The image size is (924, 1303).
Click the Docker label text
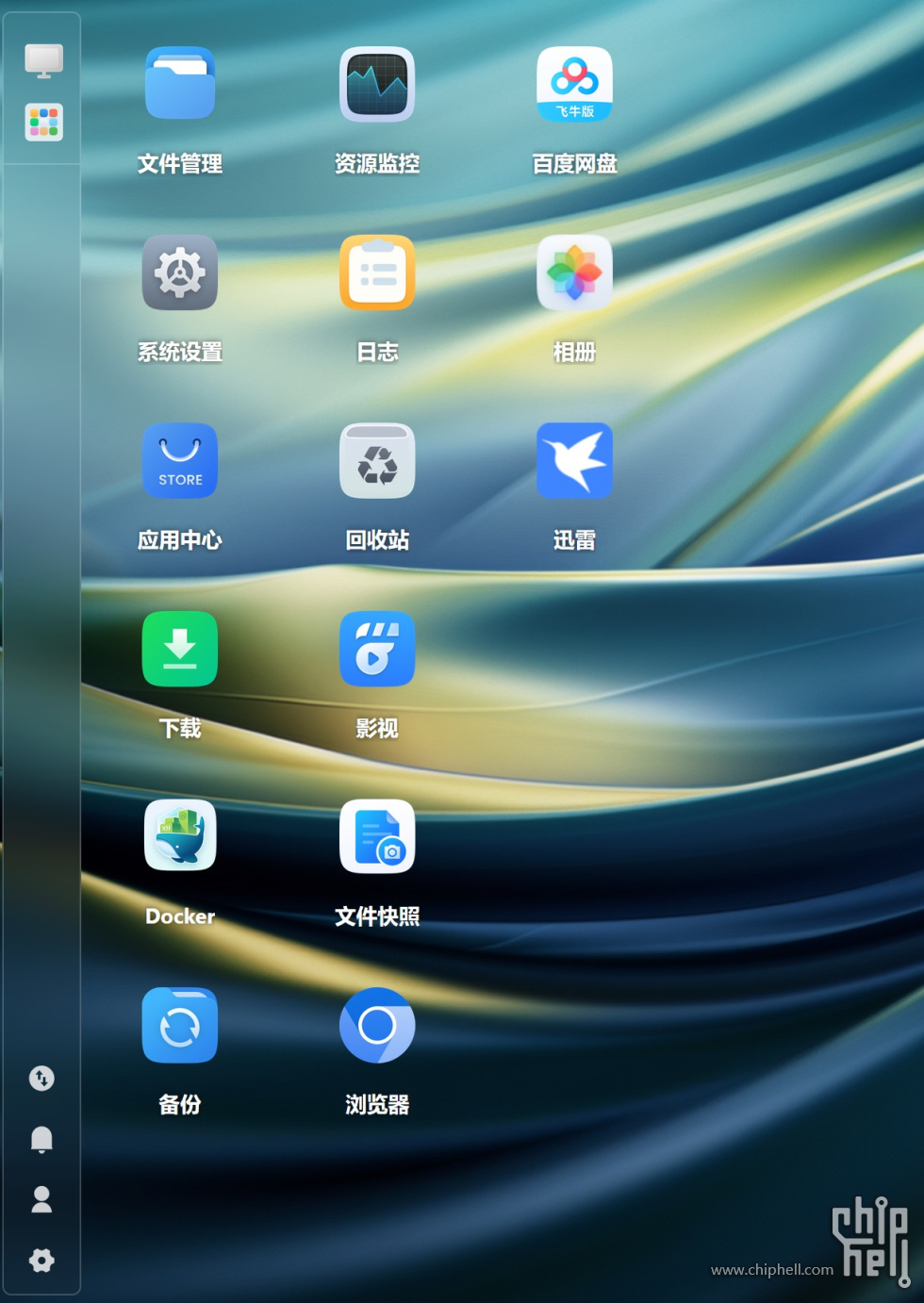click(180, 916)
